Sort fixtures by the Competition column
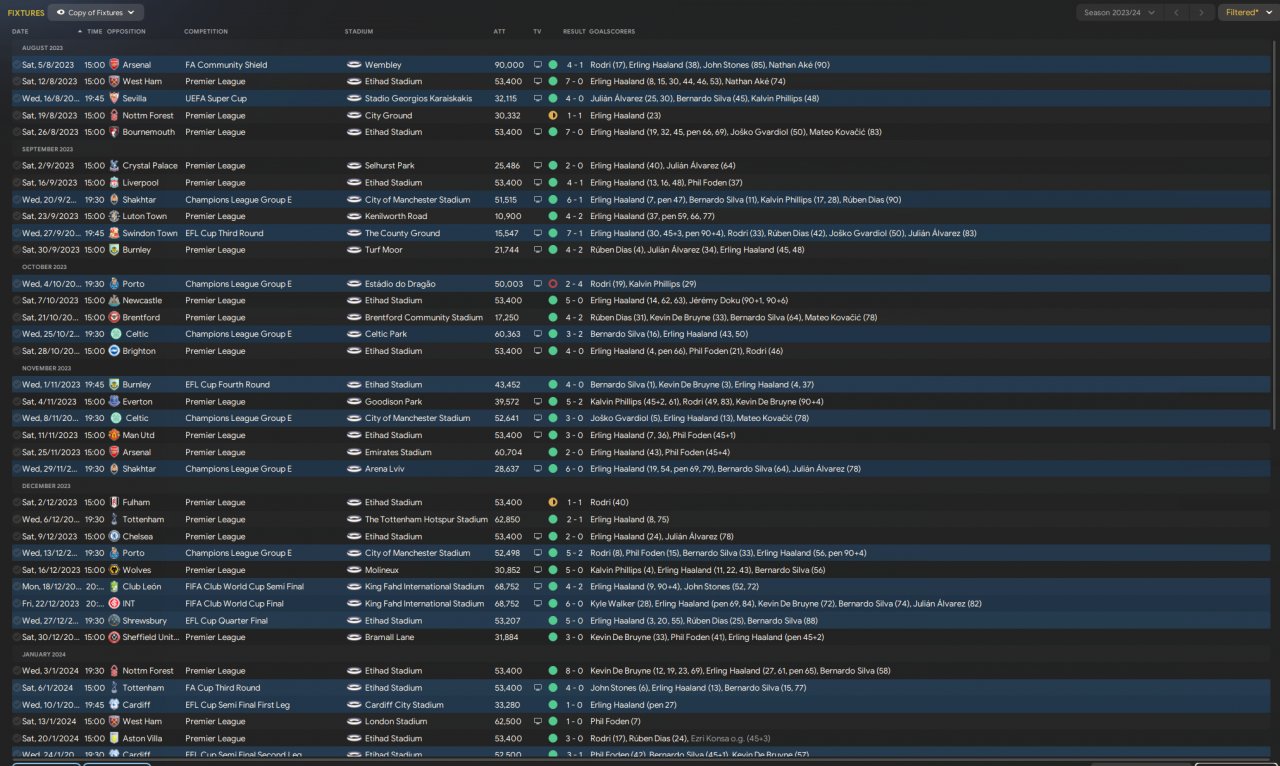The height and width of the screenshot is (766, 1280). click(206, 32)
